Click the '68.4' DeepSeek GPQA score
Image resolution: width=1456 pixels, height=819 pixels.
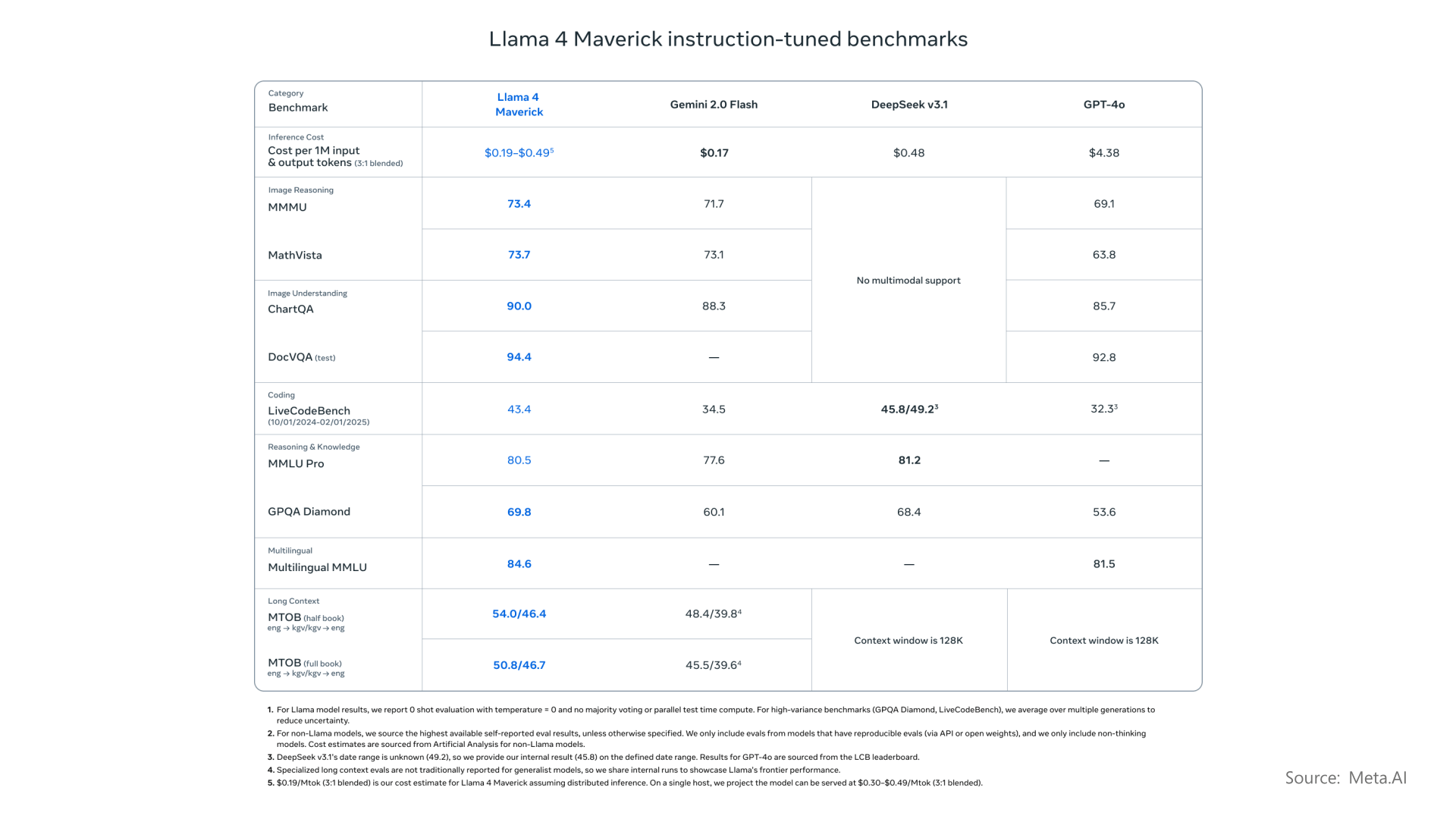coord(908,513)
